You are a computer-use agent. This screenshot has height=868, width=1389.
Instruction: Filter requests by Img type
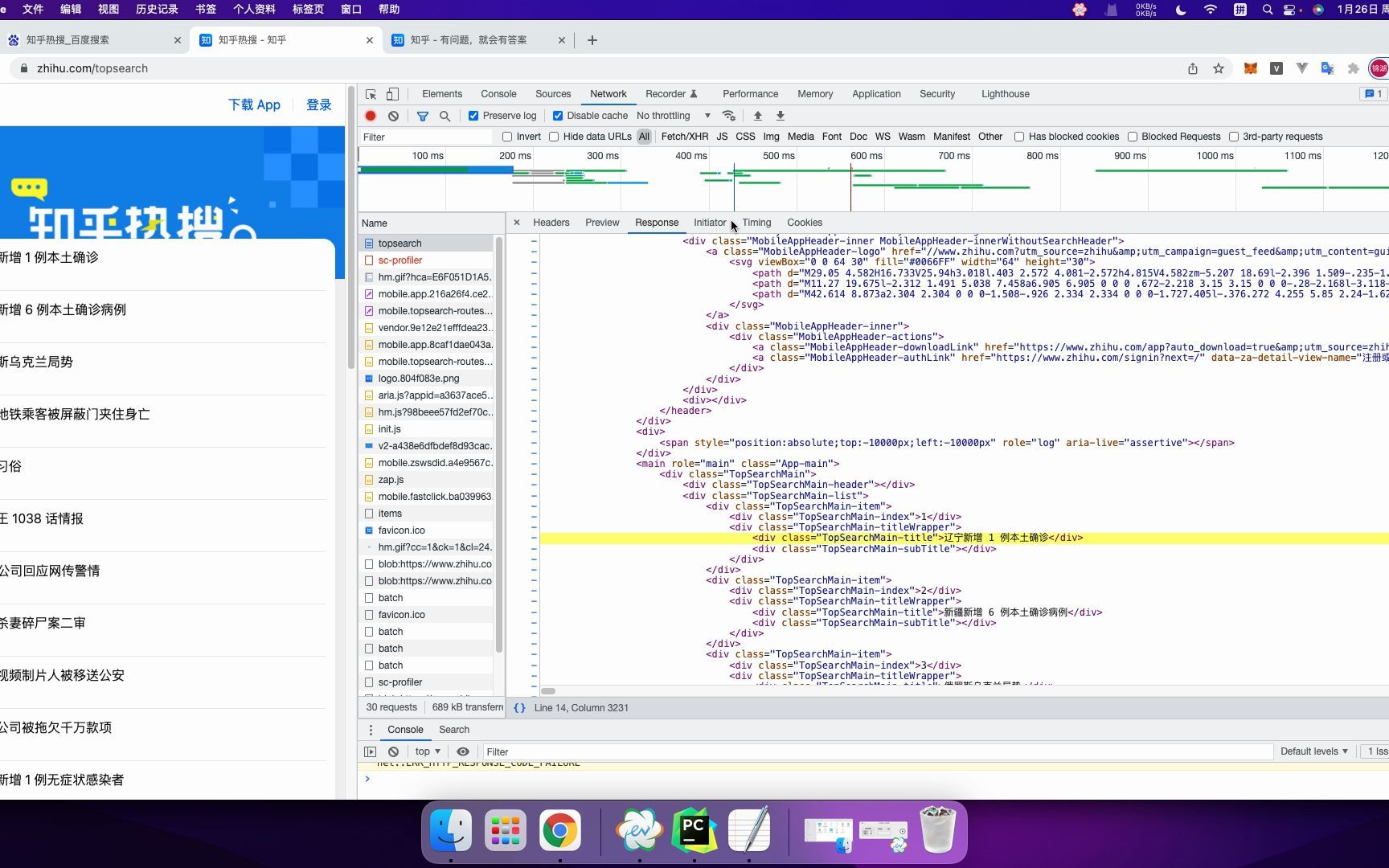click(771, 137)
